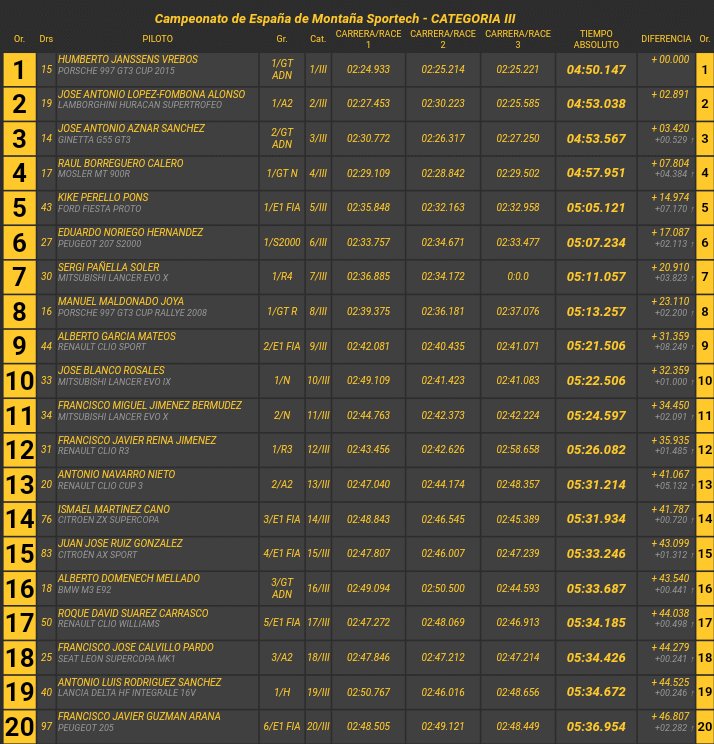714x744 pixels.
Task: Click group value 1/S2000
Action: (x=282, y=242)
